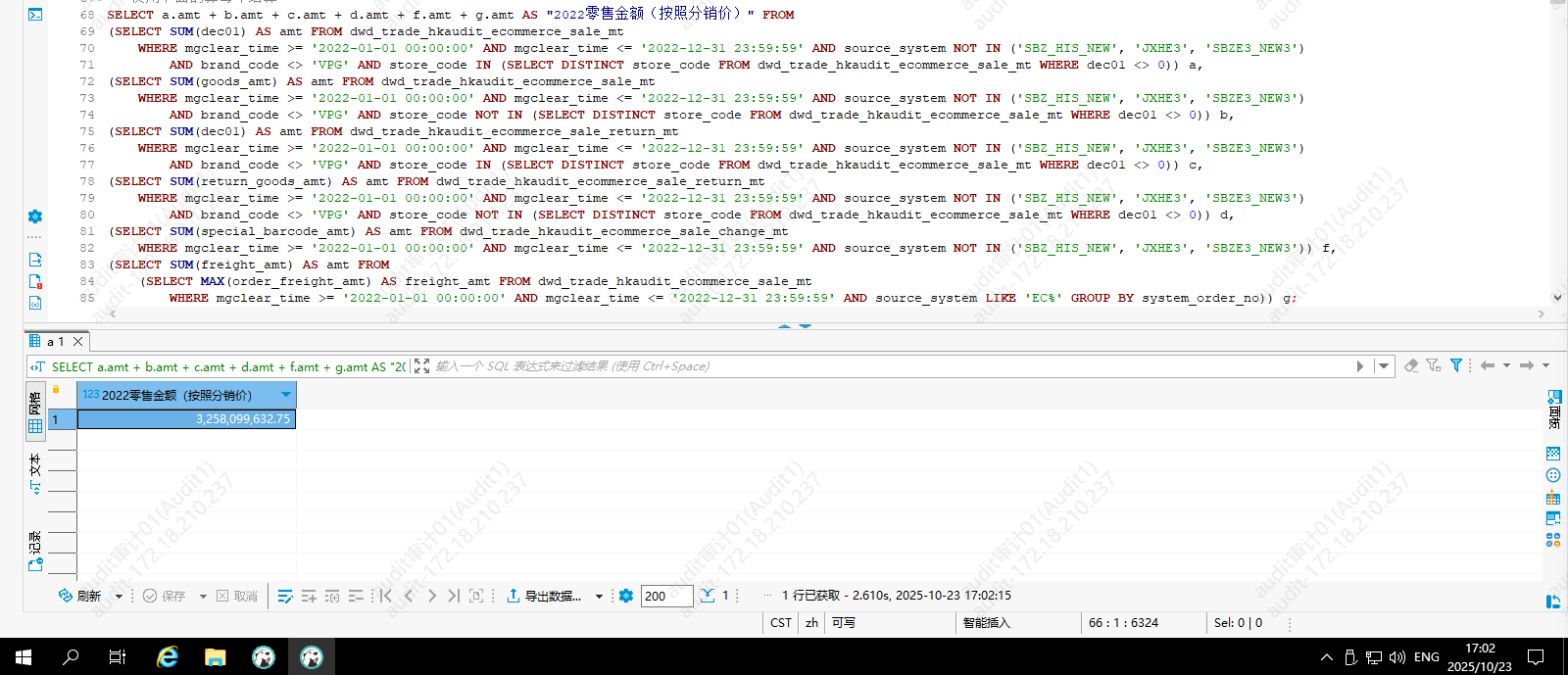Open the 记录 record view tab
The image size is (1568, 675).
pos(35,551)
